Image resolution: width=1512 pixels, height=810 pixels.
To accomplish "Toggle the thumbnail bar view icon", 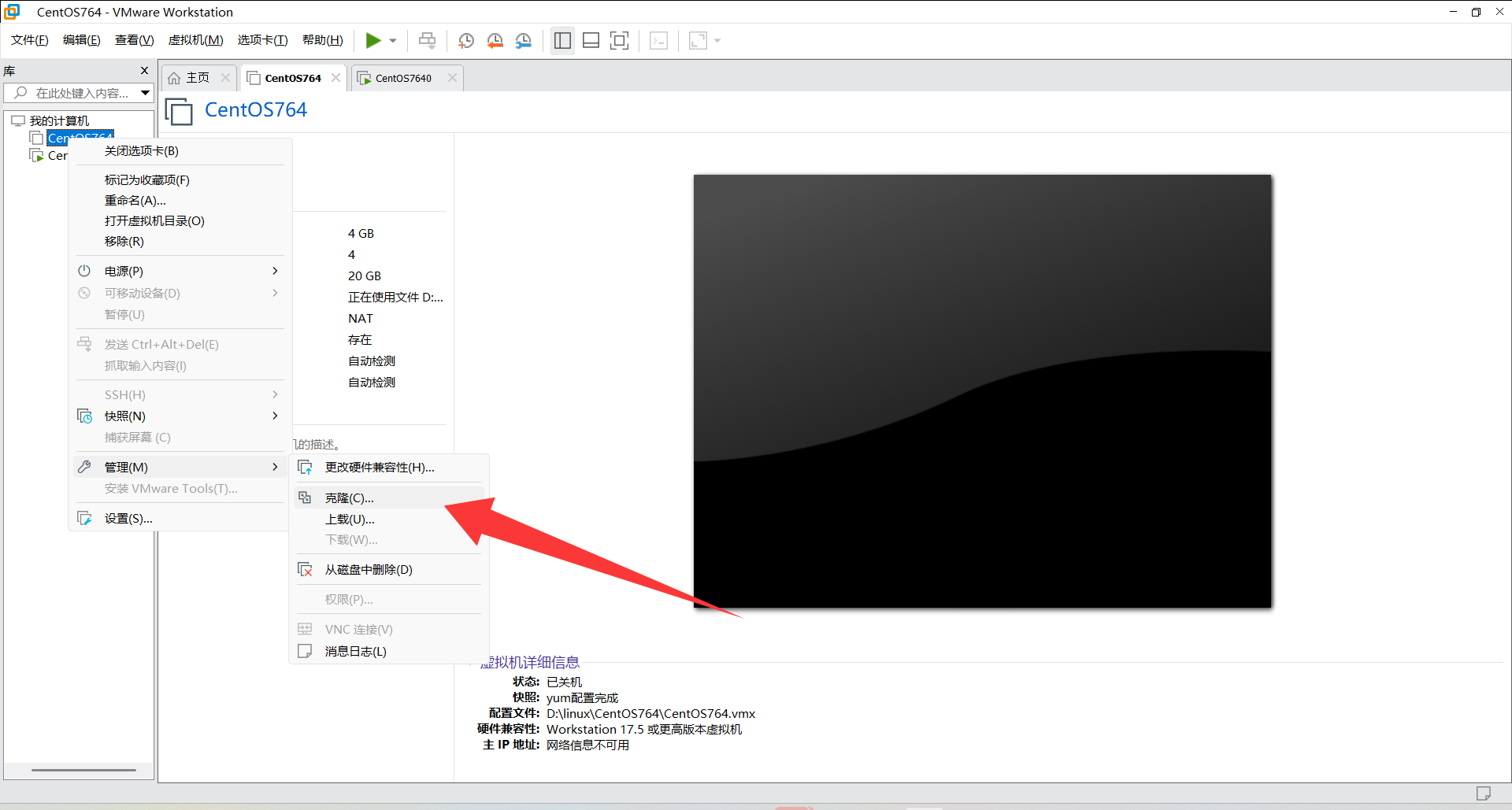I will (591, 40).
